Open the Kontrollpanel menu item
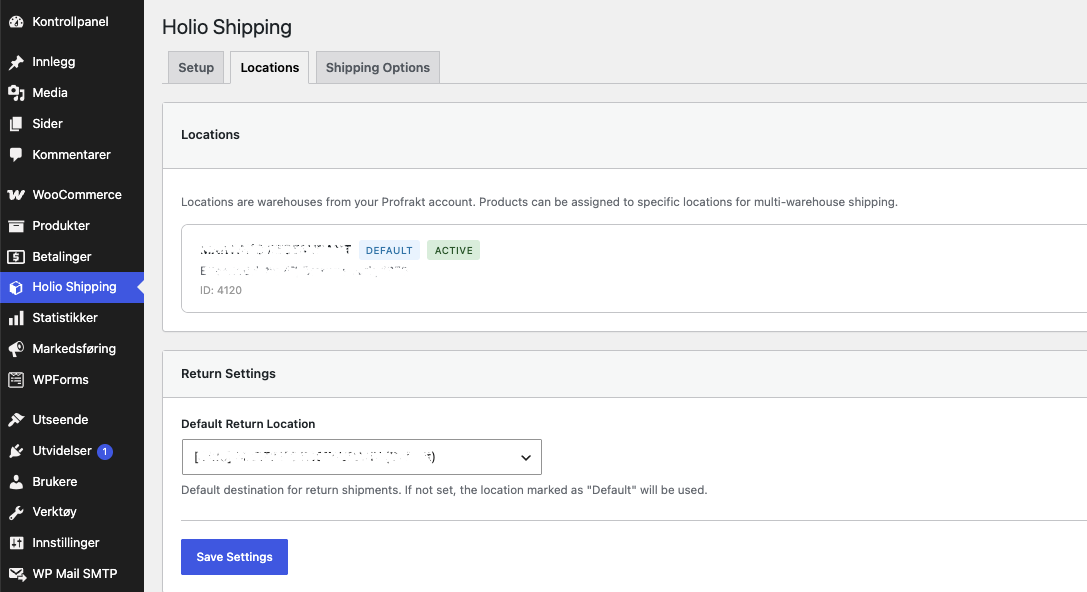This screenshot has height=592, width=1087. coord(72,21)
